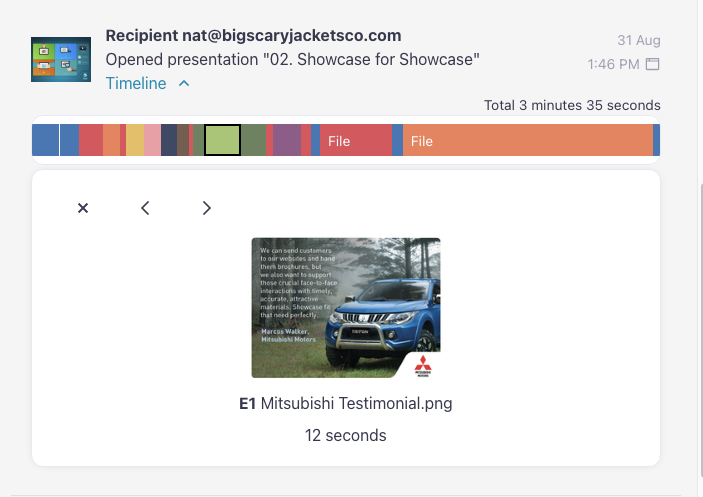Click the page scrollbar on the right

pos(701,329)
